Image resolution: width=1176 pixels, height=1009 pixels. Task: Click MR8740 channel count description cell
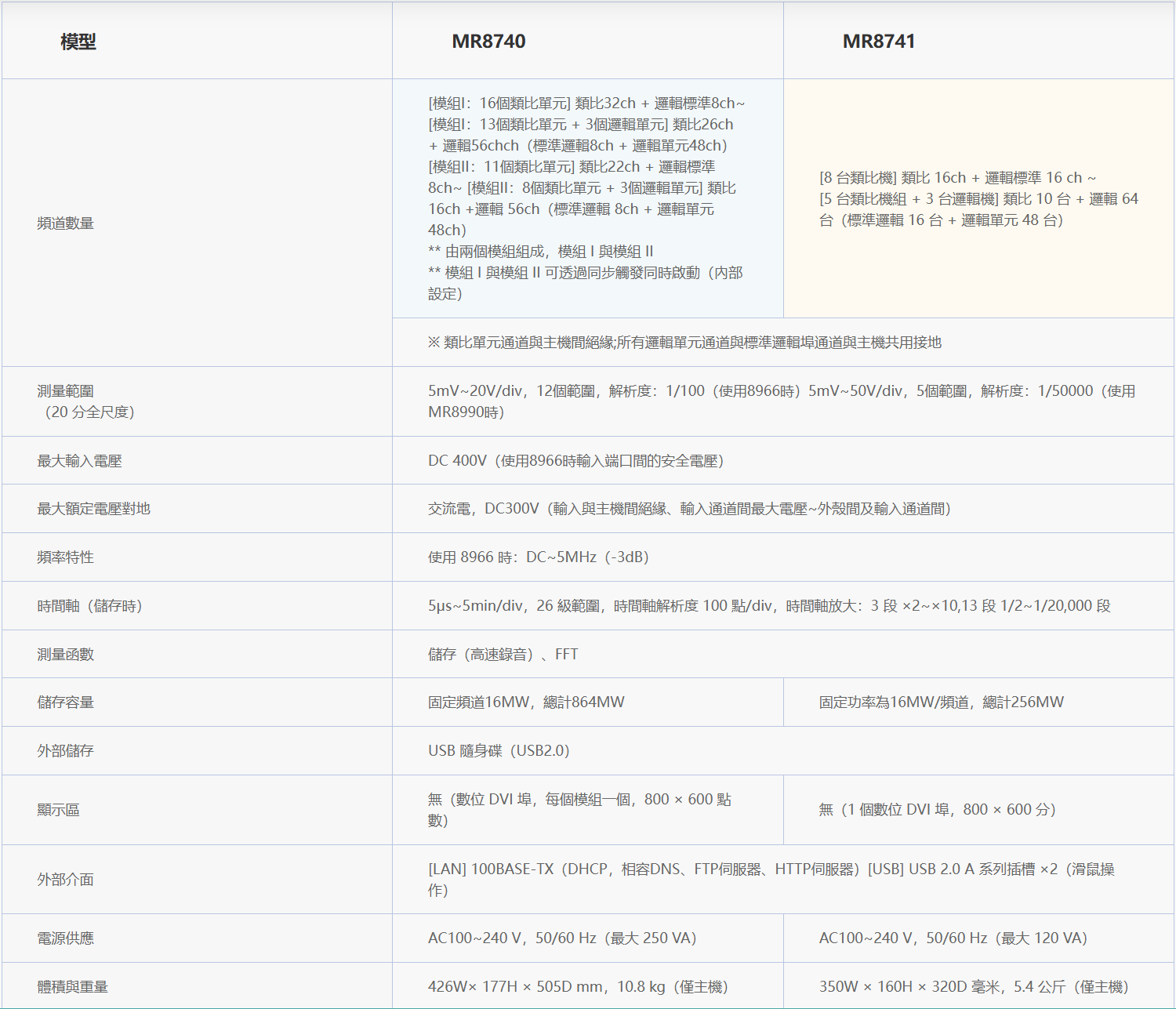coord(586,198)
